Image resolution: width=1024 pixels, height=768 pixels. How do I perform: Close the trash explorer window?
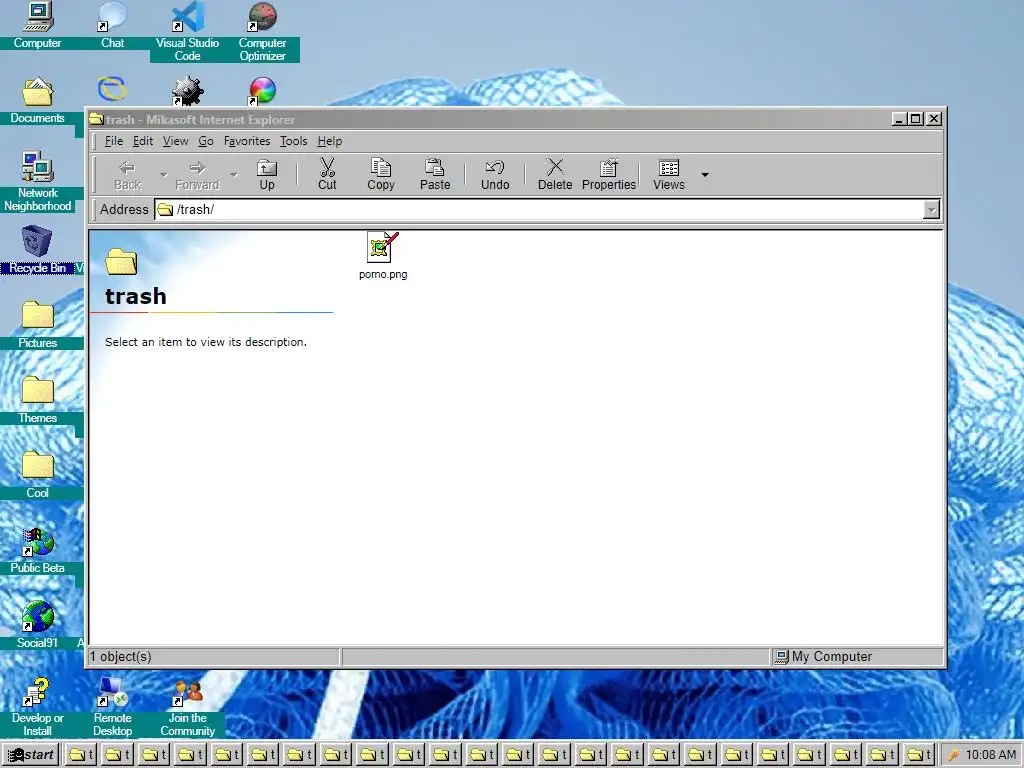pos(934,119)
